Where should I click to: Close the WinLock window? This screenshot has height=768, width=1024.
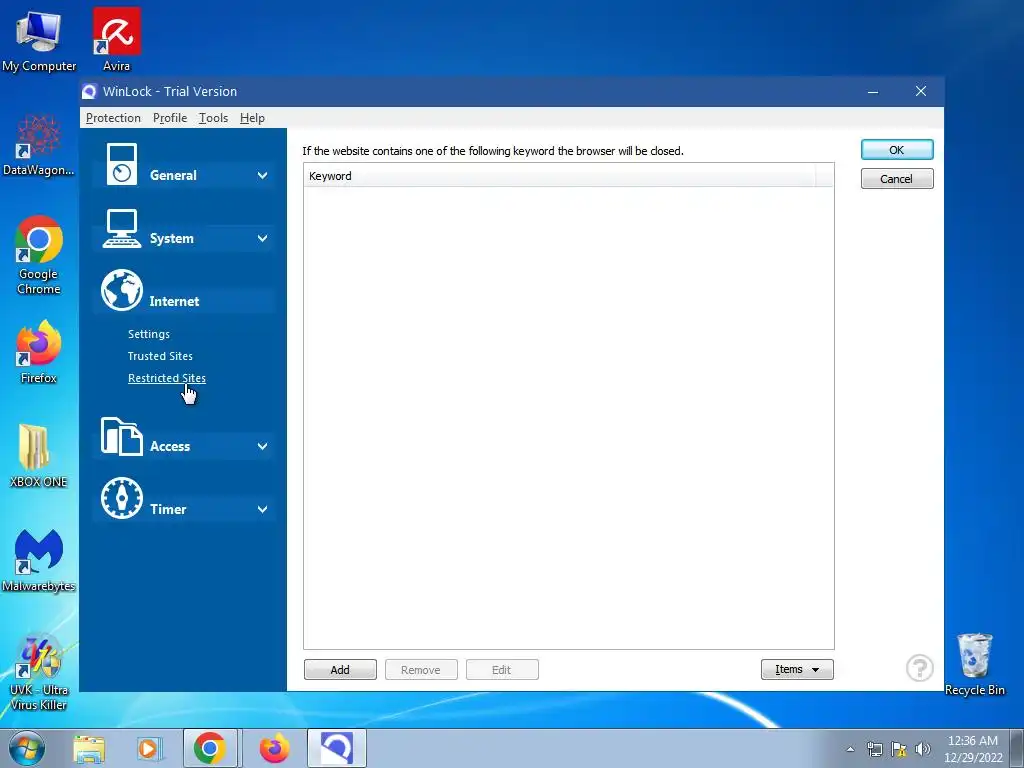921,91
